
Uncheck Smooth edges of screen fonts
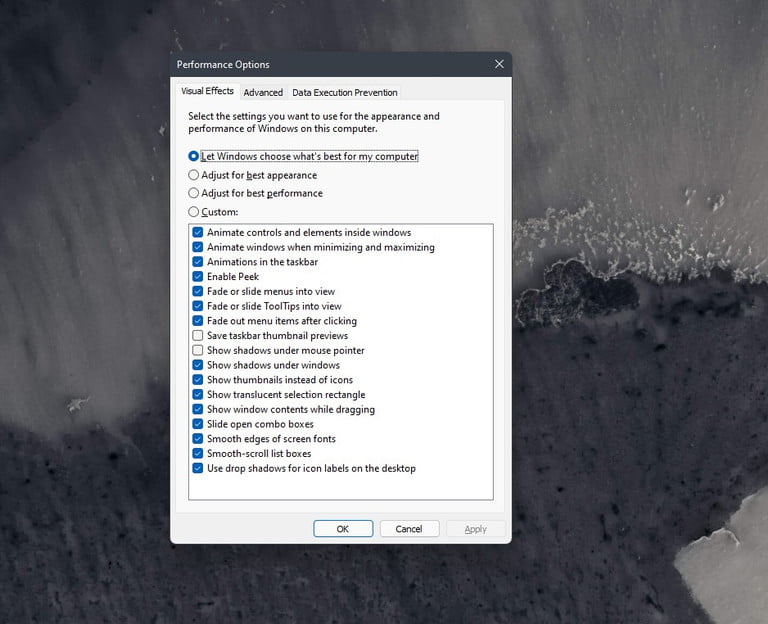click(198, 438)
